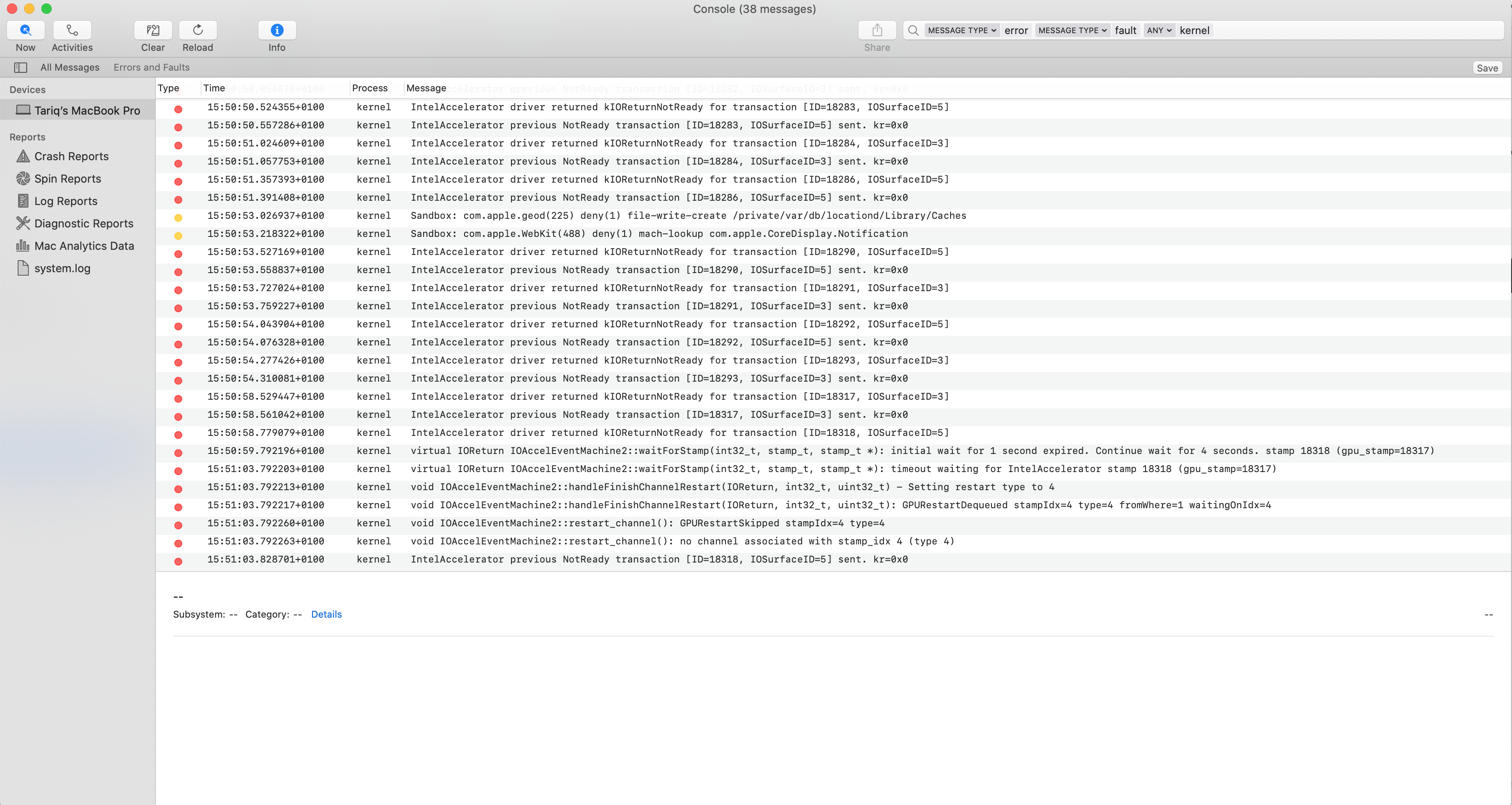Clear the log with the Clear icon
Image resolution: width=1512 pixels, height=805 pixels.
pos(152,30)
